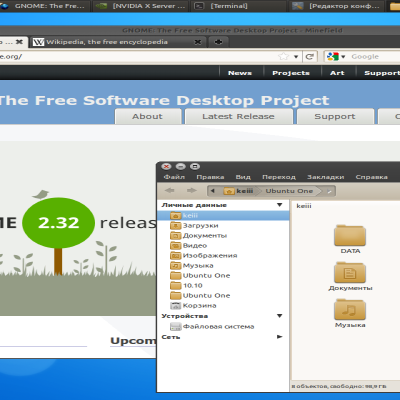Open Projects link on GNOME site
This screenshot has width=400, height=400.
(x=291, y=73)
